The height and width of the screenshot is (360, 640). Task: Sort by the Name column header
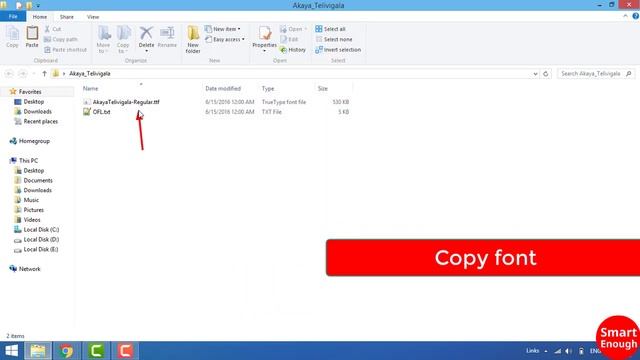pyautogui.click(x=91, y=88)
